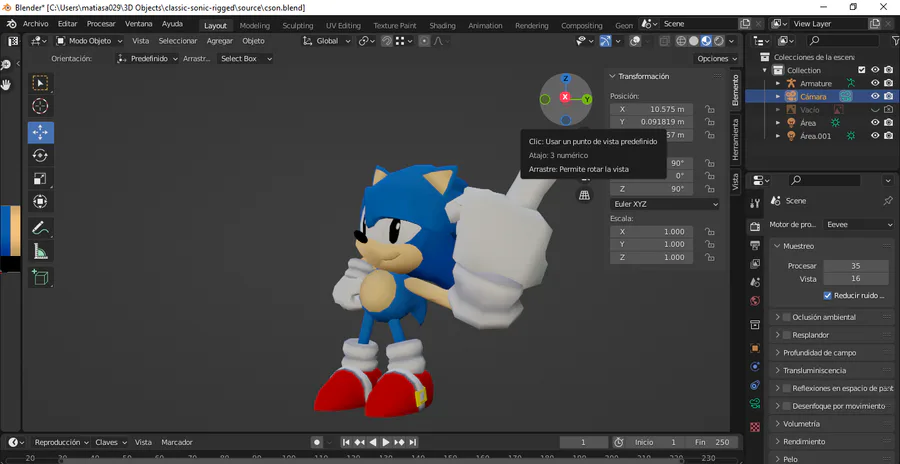900x464 pixels.
Task: Switch to the Modeling workspace tab
Action: tap(255, 25)
